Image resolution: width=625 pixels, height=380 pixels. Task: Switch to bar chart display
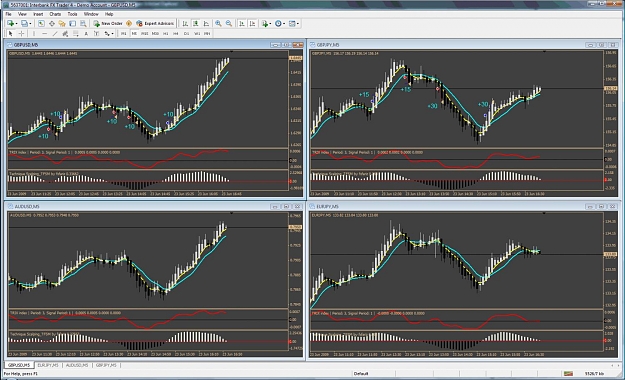tap(185, 24)
